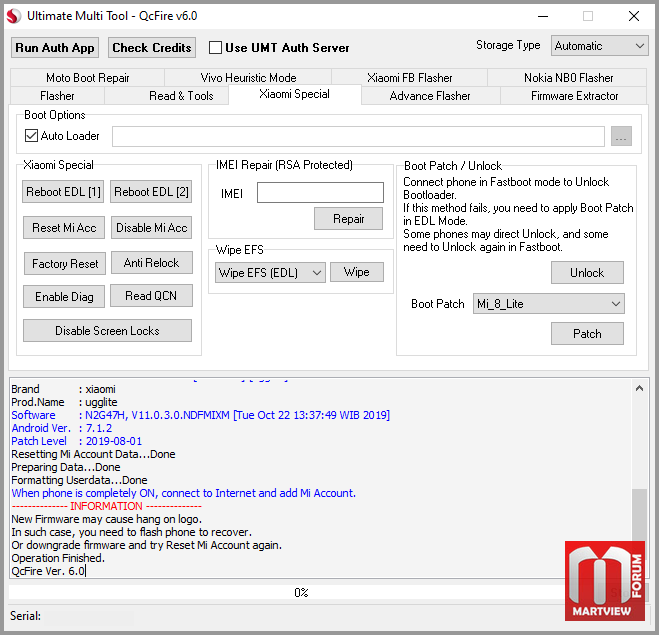Click the Reset Mi Acc button
This screenshot has height=635, width=659.
64,228
